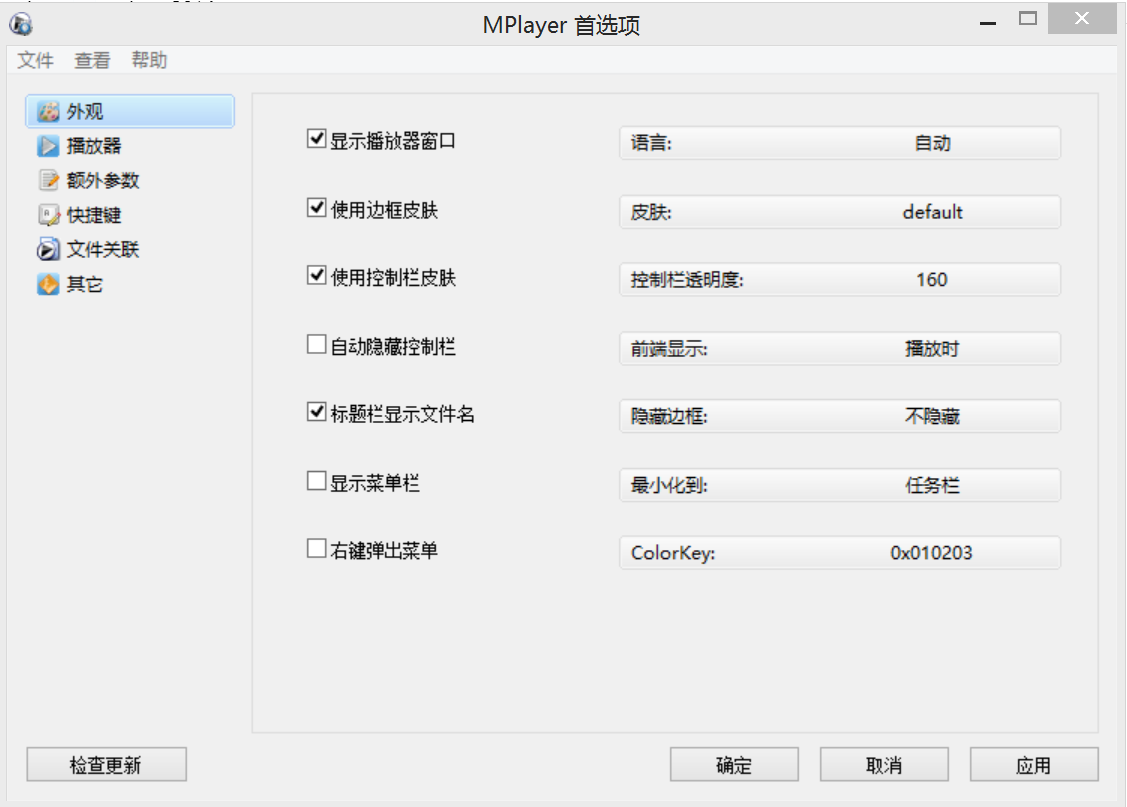Open the 前端显示 selector showing 播放时
Viewport: 1127px width, 807px height.
point(840,349)
